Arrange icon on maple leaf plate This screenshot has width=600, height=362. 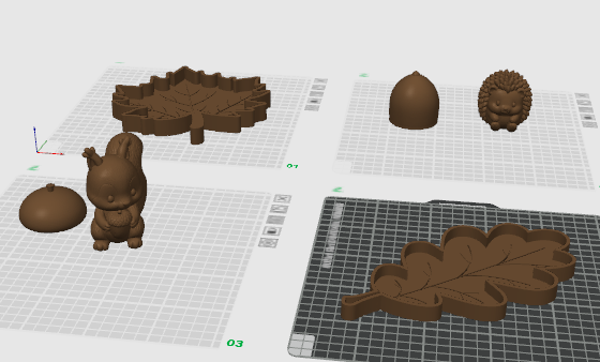[316, 94]
